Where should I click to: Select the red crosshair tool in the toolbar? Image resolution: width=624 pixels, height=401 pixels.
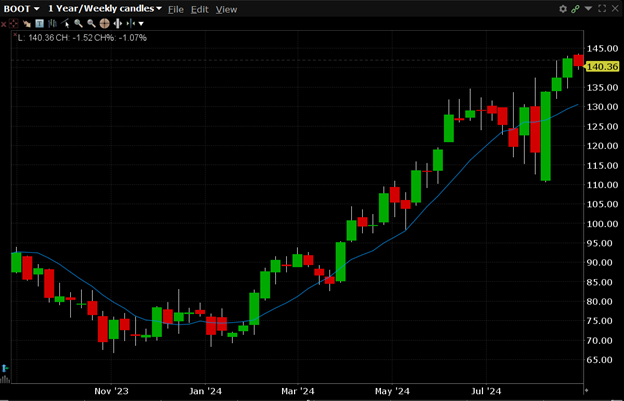[13, 23]
